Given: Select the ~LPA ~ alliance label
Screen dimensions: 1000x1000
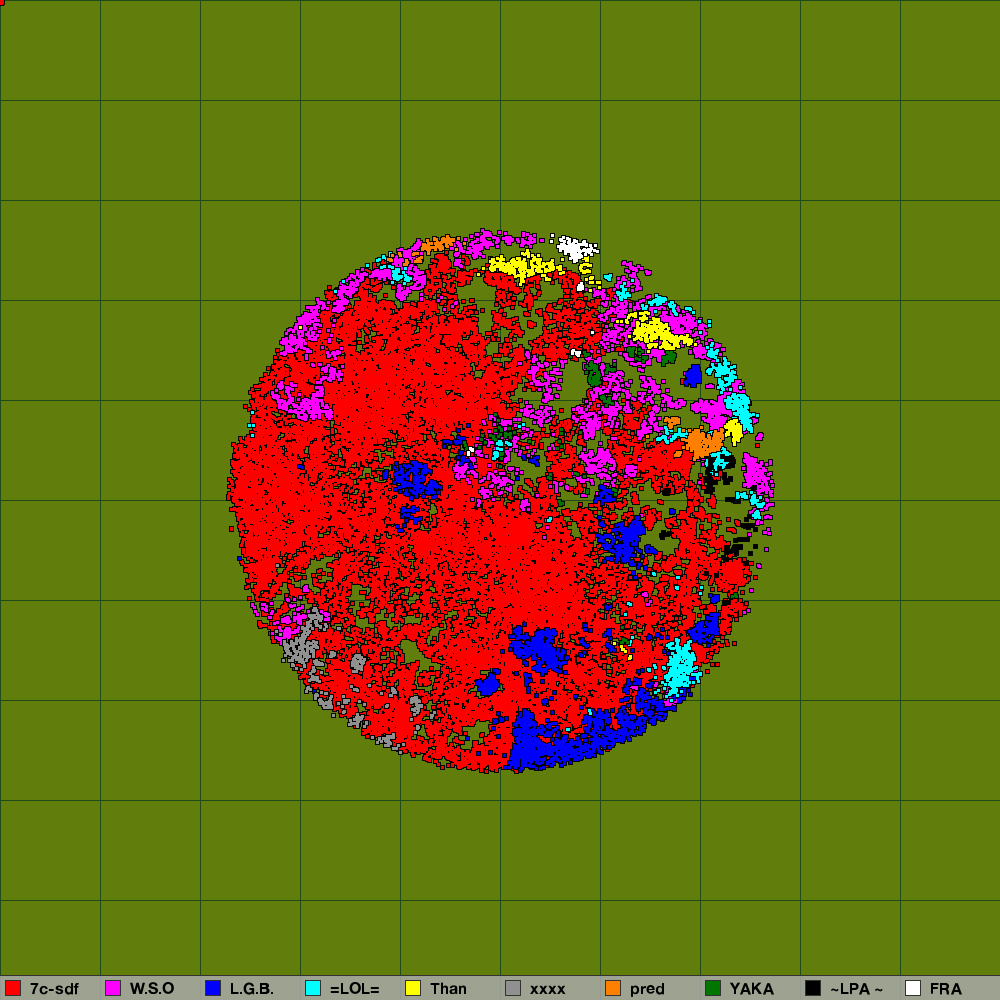Looking at the screenshot, I should [857, 989].
